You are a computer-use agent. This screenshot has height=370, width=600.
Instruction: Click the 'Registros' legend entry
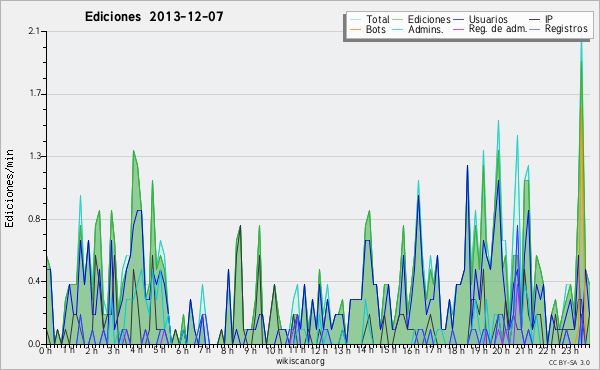[x=559, y=29]
